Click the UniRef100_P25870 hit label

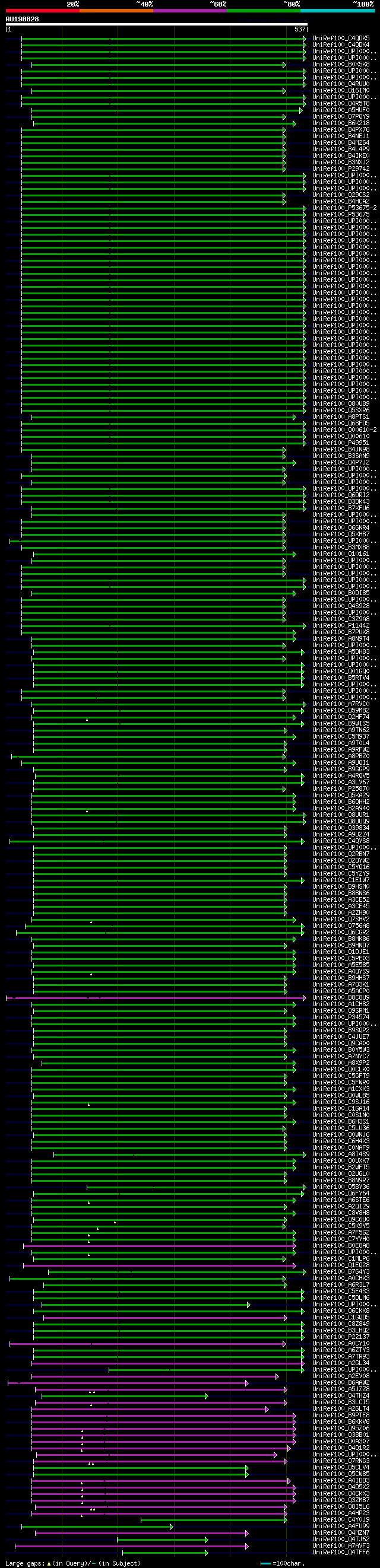(341, 789)
